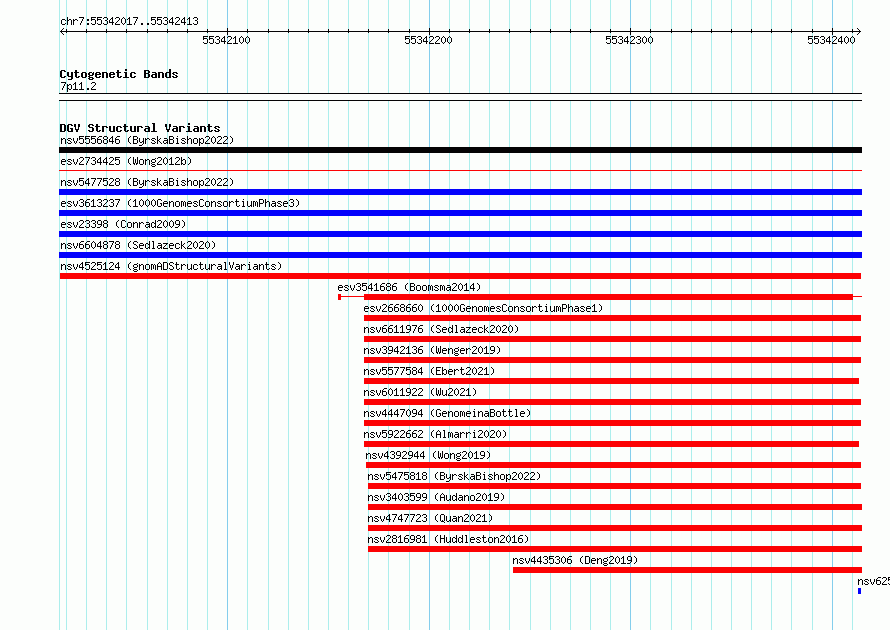Click ruler position 55342300
The image size is (890, 630).
pos(629,40)
